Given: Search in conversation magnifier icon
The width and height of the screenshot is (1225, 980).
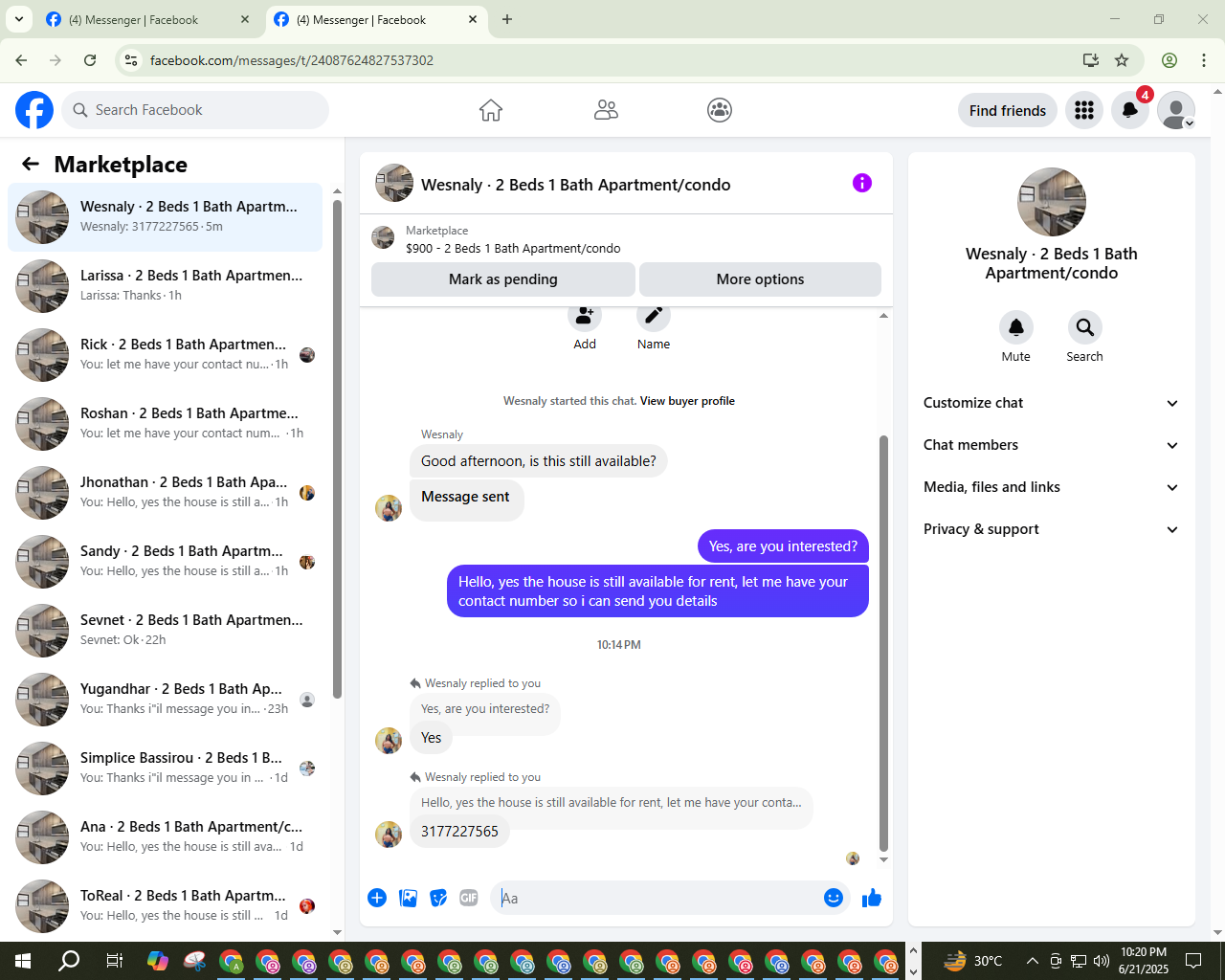Looking at the screenshot, I should [x=1084, y=327].
